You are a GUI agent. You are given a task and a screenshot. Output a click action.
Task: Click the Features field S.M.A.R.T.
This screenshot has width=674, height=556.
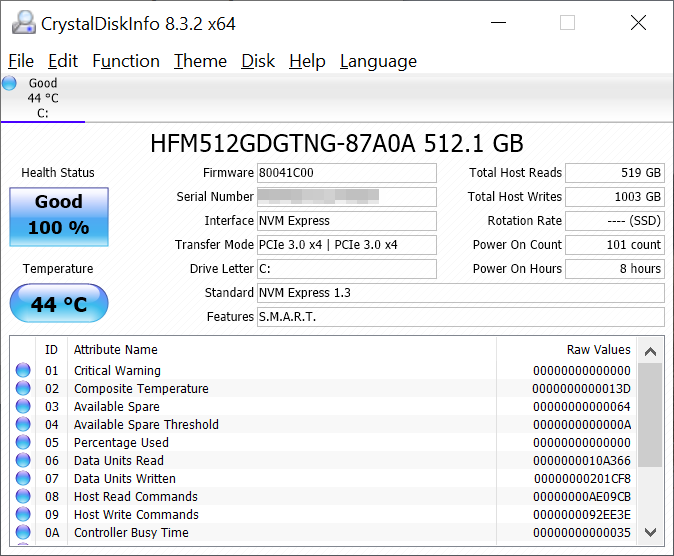coord(461,317)
